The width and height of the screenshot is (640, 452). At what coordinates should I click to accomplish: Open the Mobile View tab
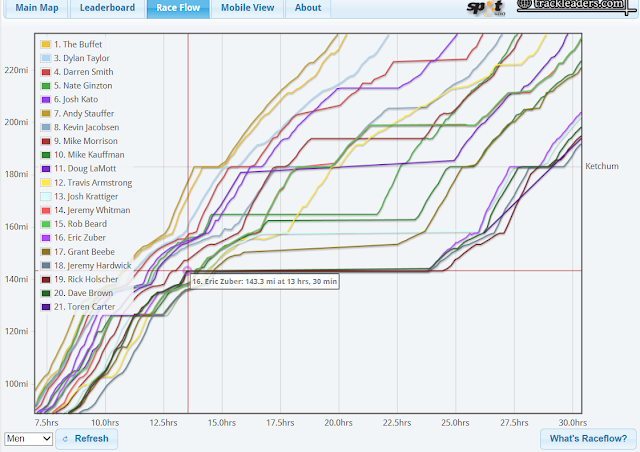(247, 8)
